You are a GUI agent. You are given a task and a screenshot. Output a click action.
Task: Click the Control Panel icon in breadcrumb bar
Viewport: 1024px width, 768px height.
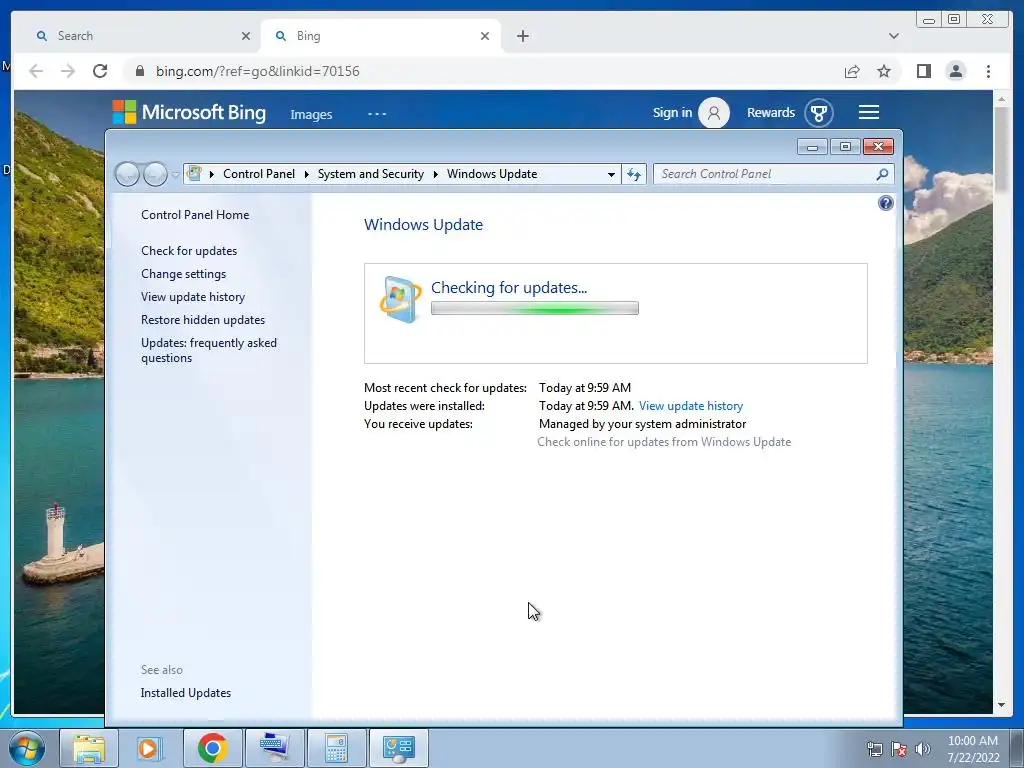coord(194,174)
